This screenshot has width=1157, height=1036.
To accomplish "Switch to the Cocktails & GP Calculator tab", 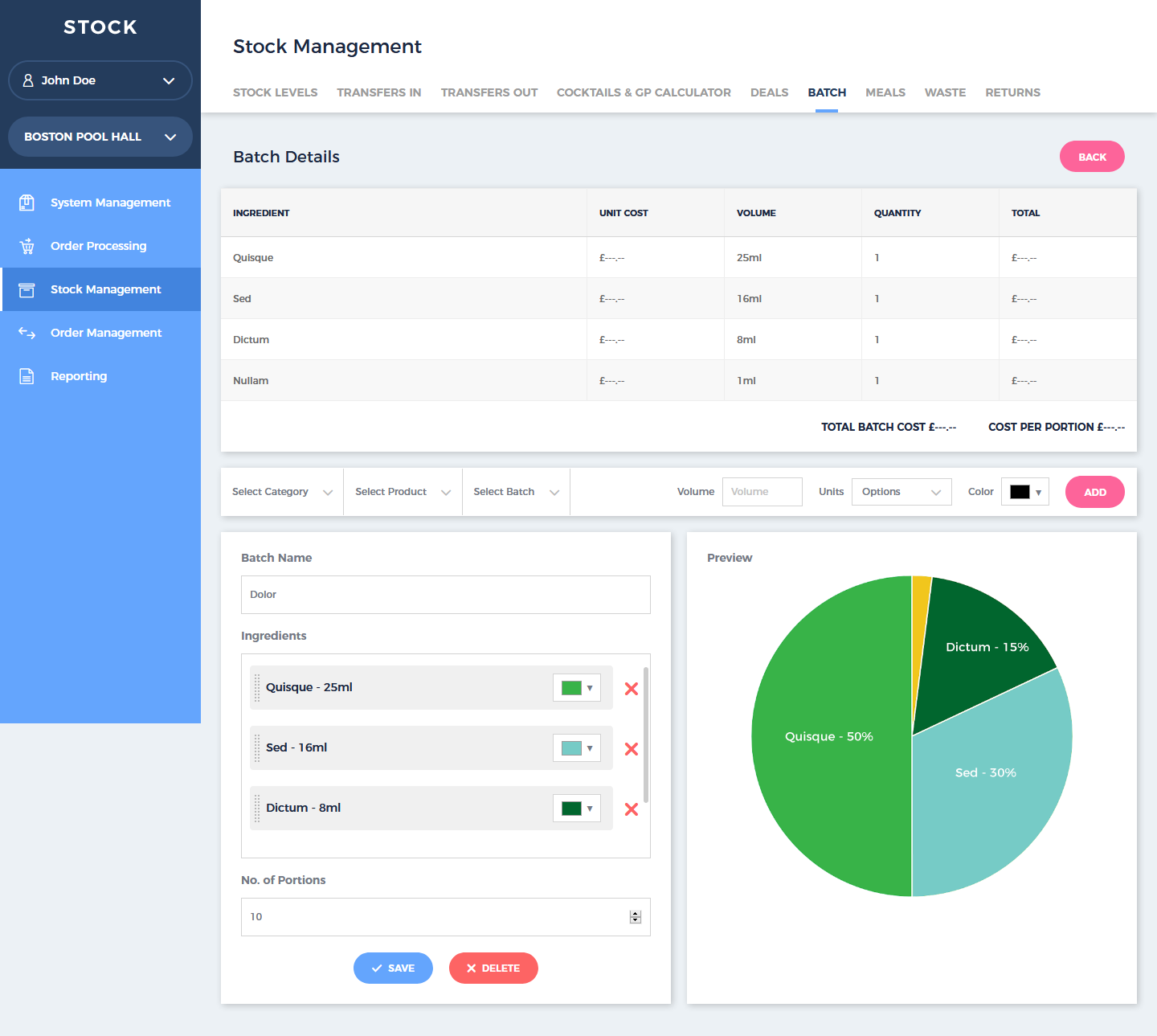I will click(x=644, y=92).
